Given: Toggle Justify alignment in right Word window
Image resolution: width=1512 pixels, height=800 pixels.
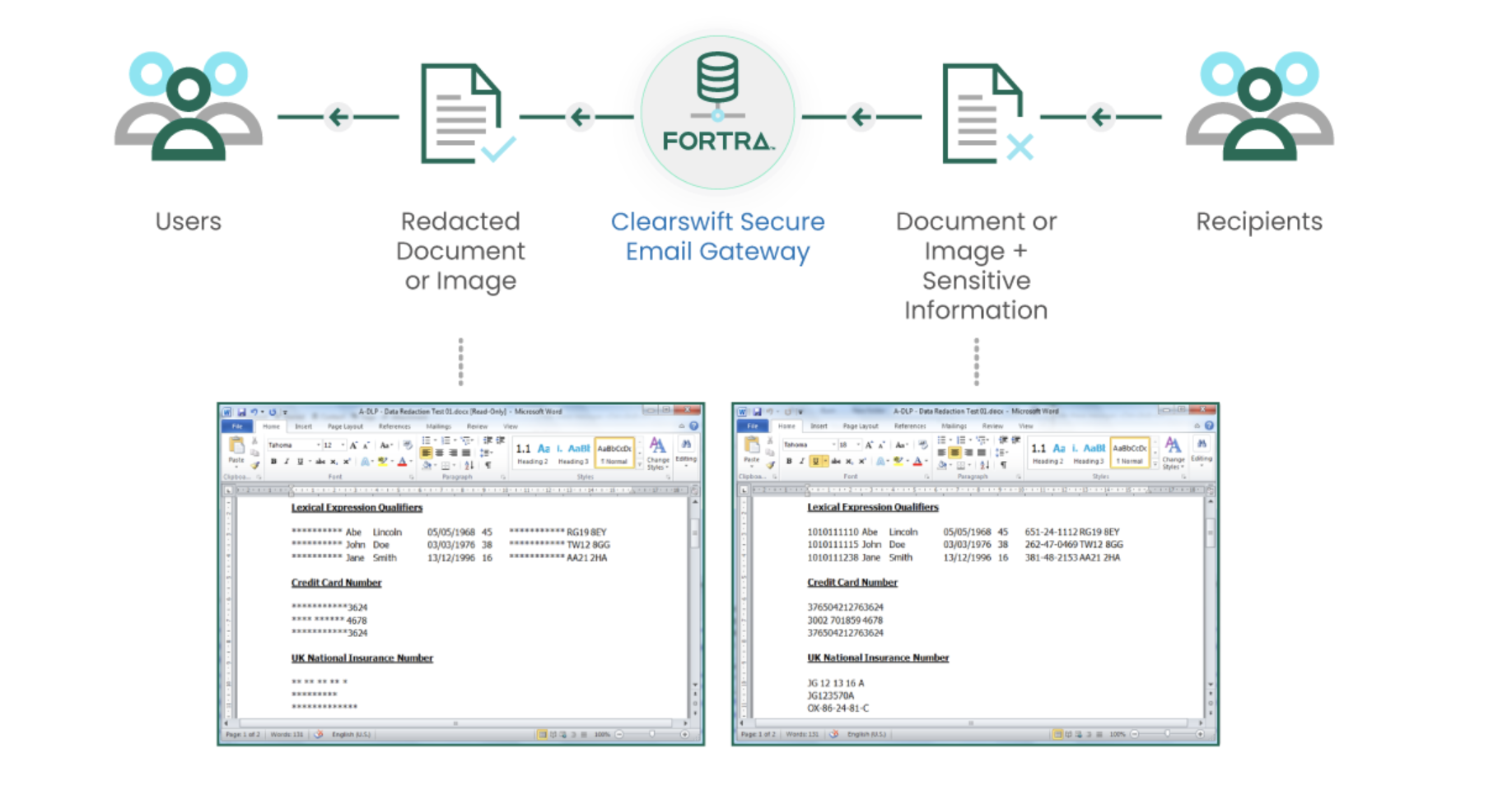Looking at the screenshot, I should point(982,453).
